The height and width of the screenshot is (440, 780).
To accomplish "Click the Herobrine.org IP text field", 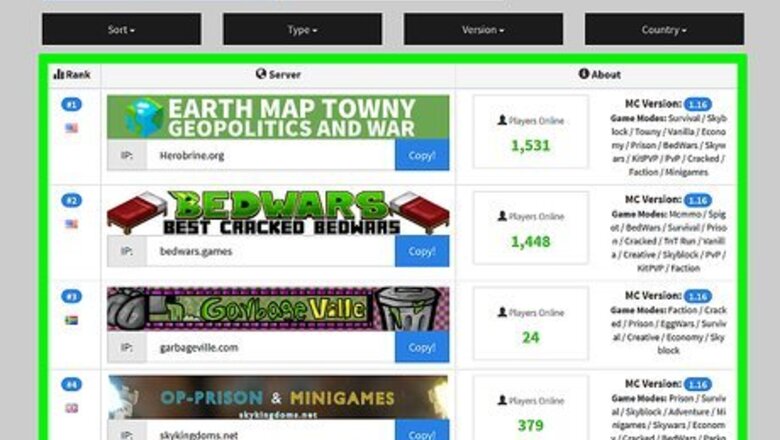I will click(271, 155).
